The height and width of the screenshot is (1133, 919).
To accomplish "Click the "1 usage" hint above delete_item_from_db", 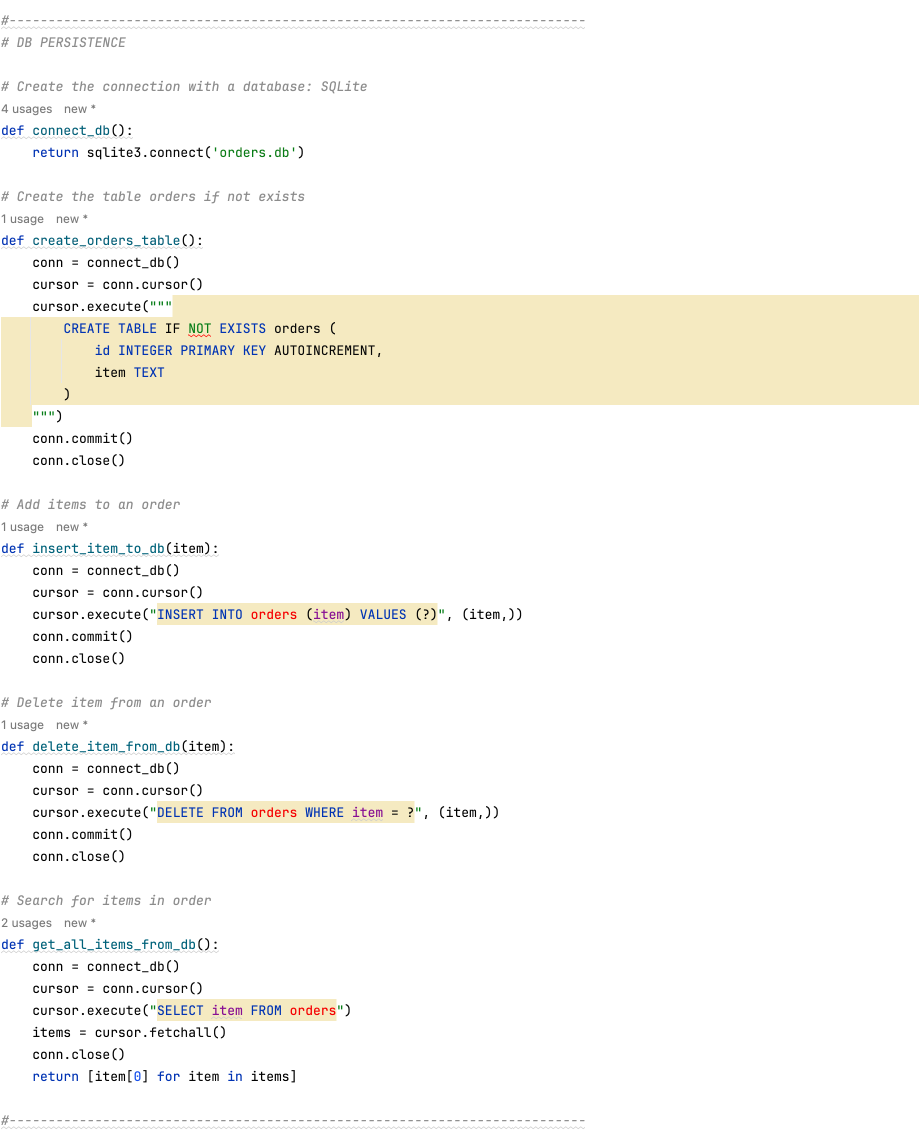I will tap(22, 725).
